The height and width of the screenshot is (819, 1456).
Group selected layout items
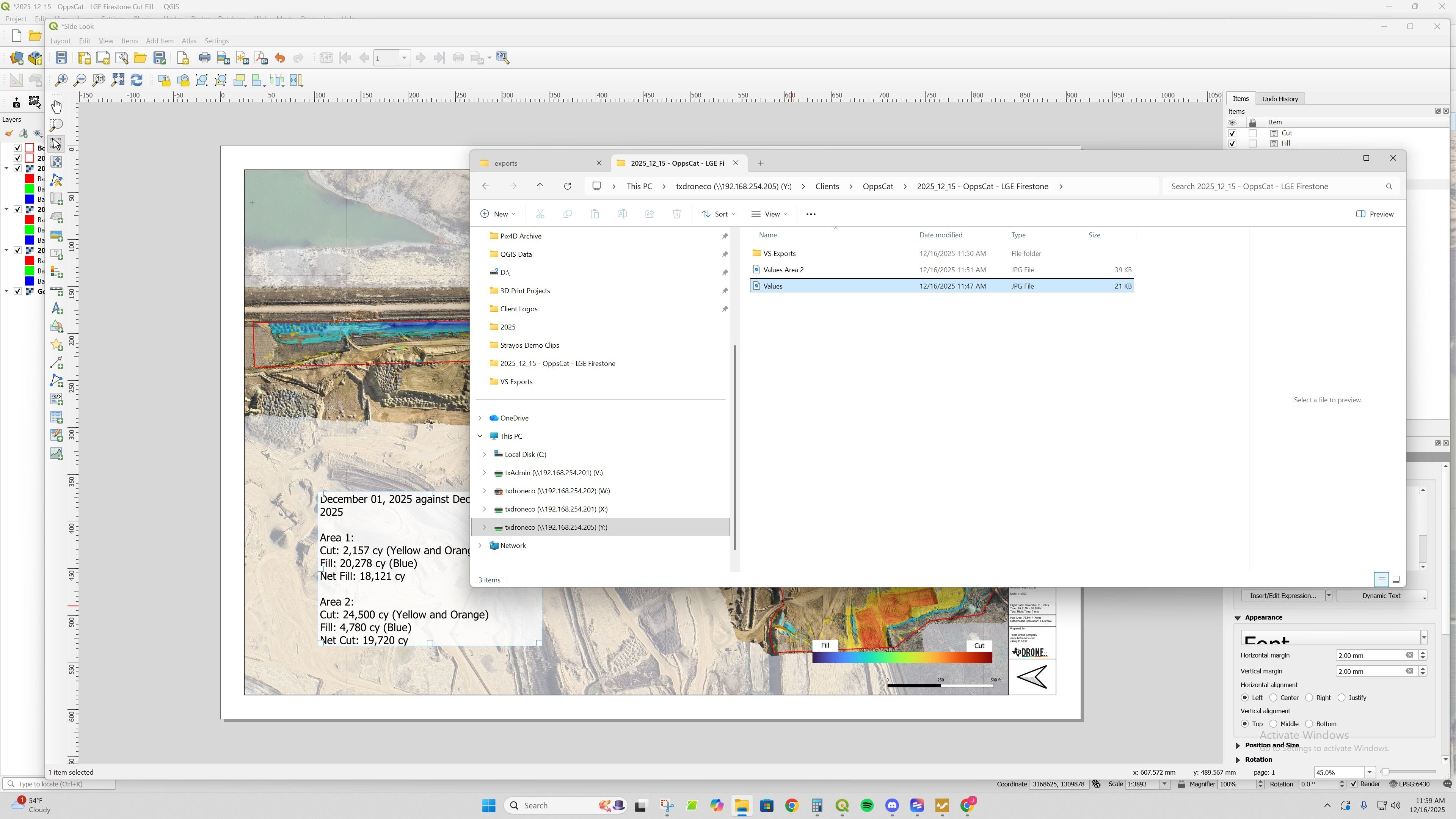[202, 80]
